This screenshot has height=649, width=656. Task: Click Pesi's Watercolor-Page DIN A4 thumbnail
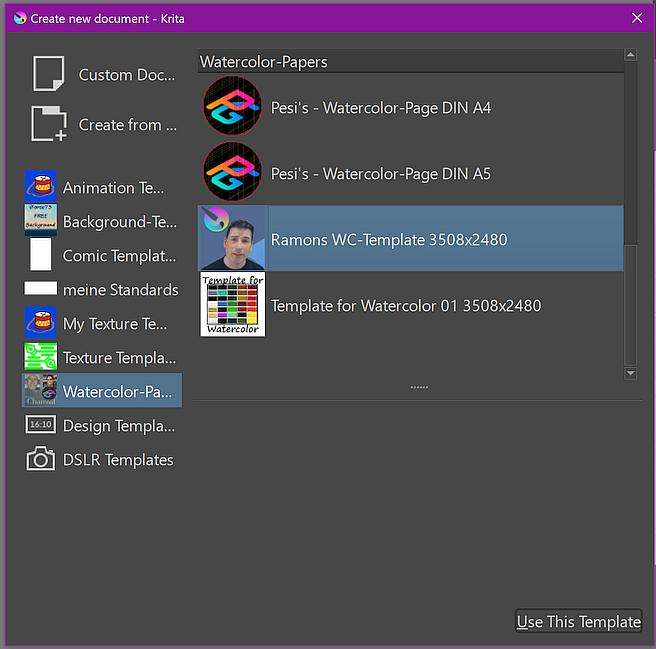click(x=233, y=106)
